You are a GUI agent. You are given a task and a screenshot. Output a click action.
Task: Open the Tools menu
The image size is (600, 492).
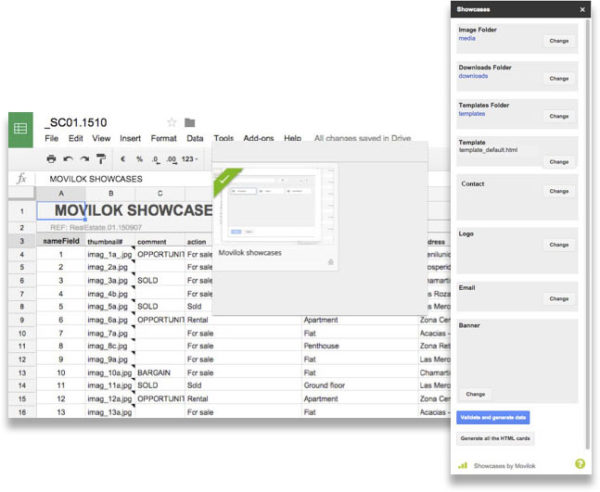point(224,138)
